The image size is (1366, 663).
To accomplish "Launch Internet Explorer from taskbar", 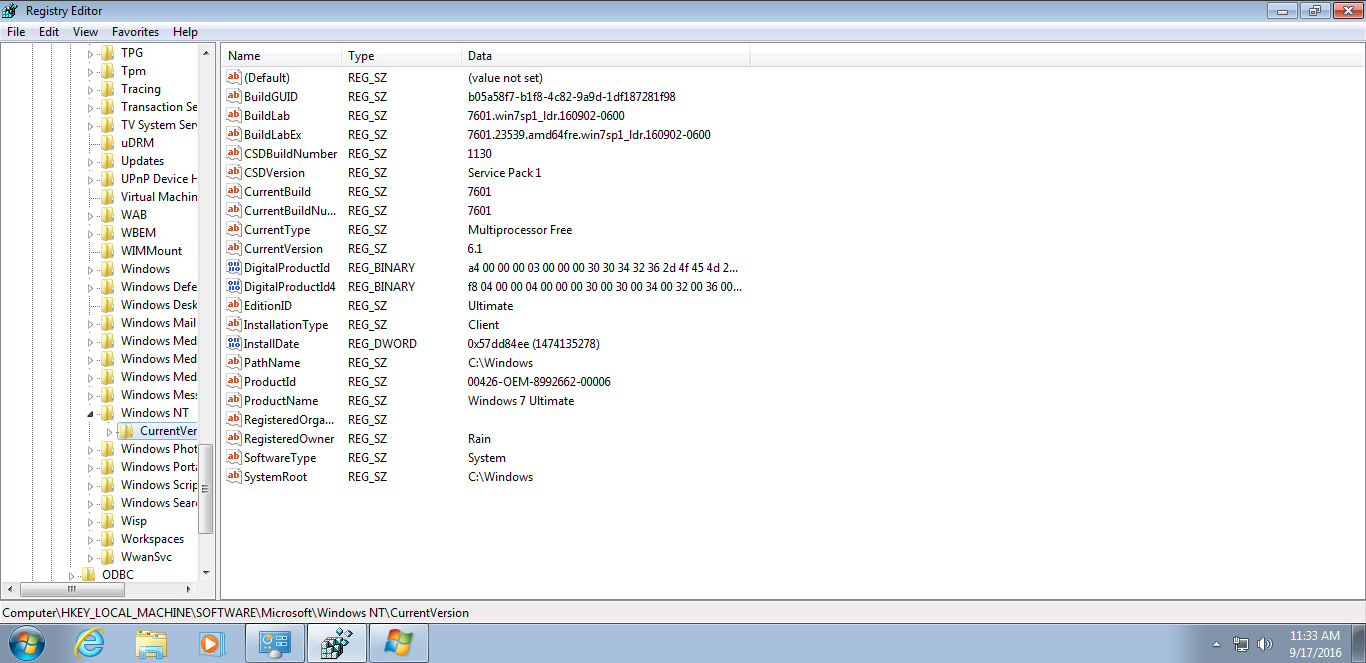I will [x=90, y=643].
